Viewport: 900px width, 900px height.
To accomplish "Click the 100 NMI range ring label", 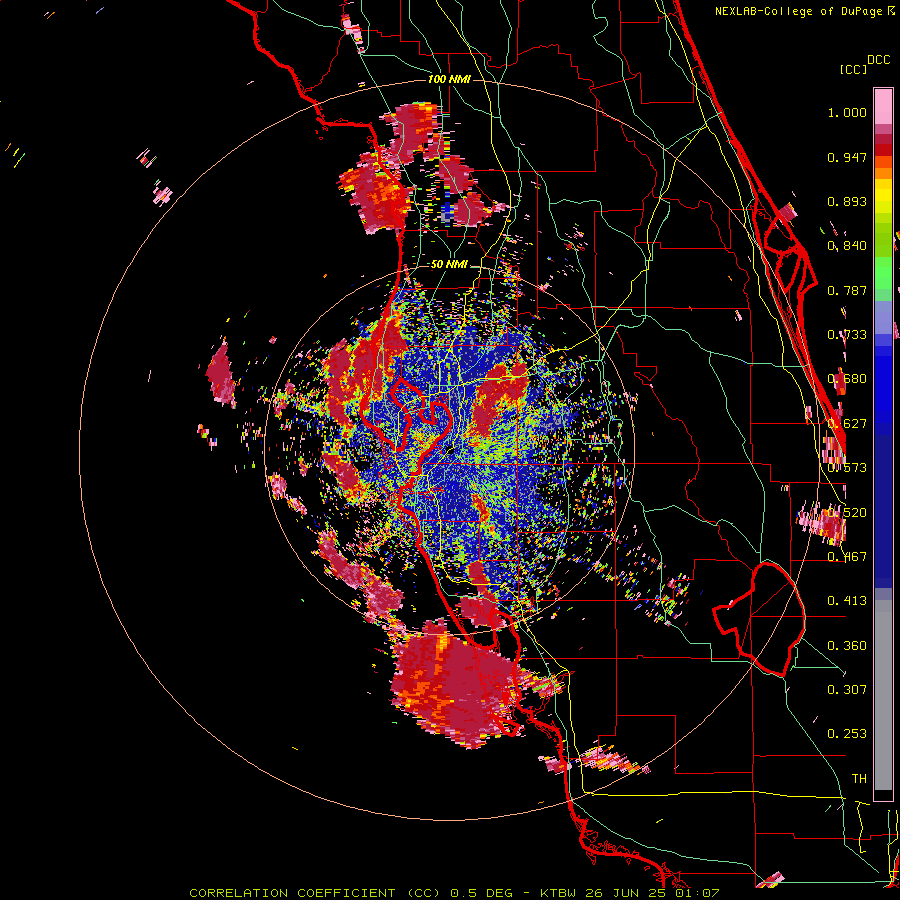I will click(x=449, y=79).
